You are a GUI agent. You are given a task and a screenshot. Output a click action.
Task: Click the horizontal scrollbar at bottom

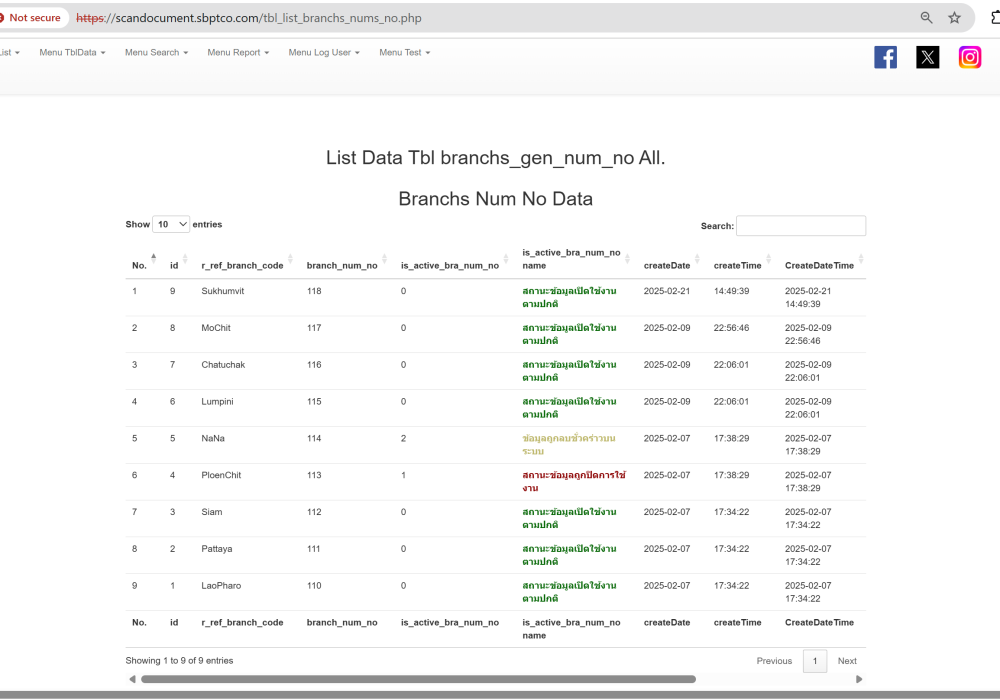418,679
